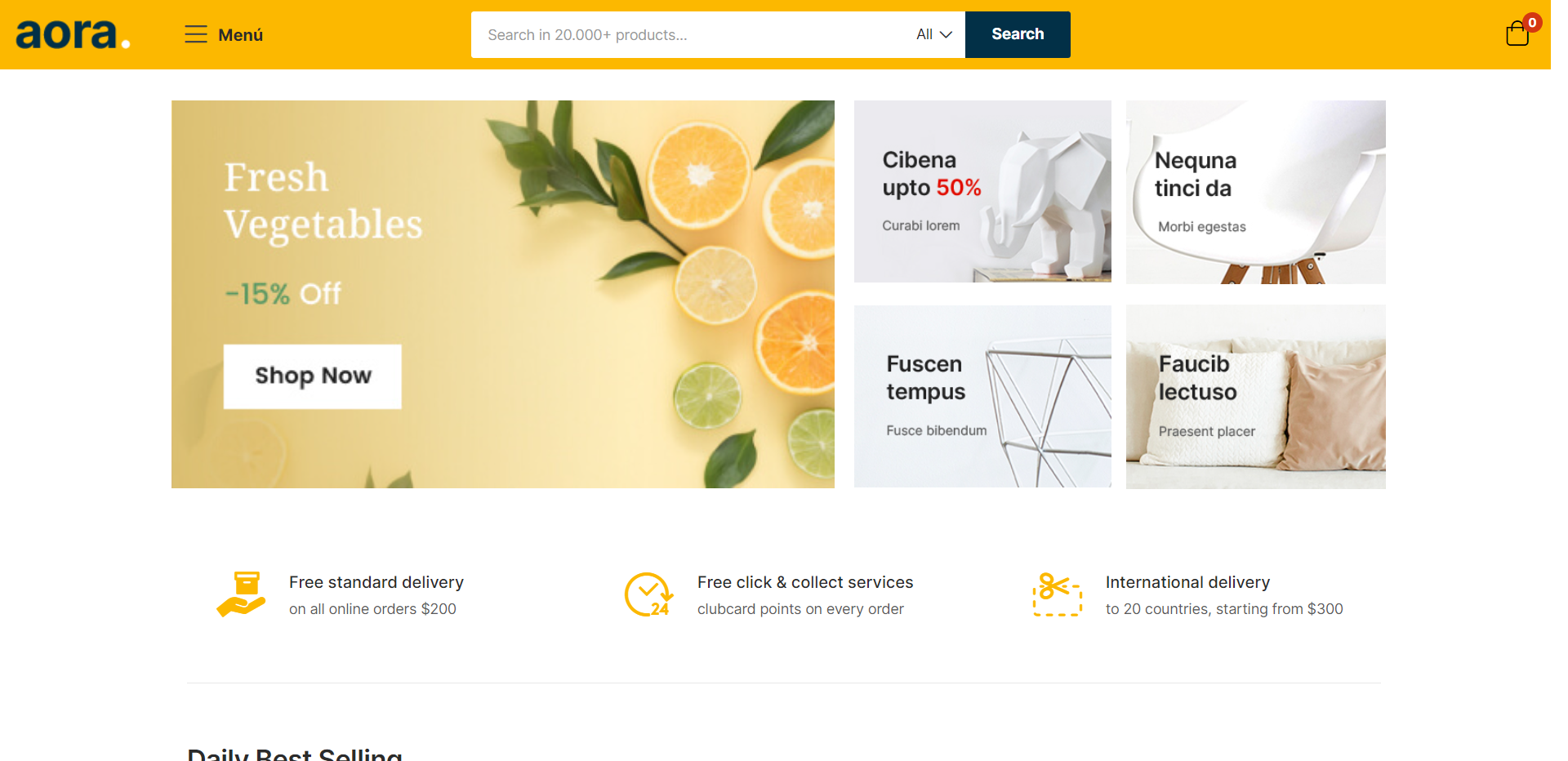Open the shopping bag cart icon
The height and width of the screenshot is (761, 1568).
tap(1517, 33)
